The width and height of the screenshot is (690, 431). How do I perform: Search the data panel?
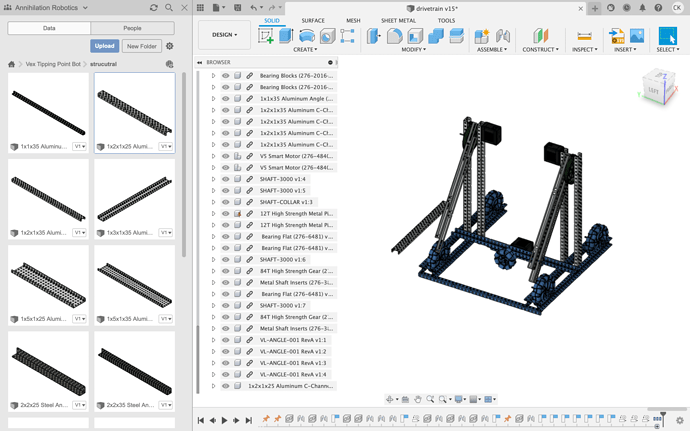pyautogui.click(x=169, y=7)
